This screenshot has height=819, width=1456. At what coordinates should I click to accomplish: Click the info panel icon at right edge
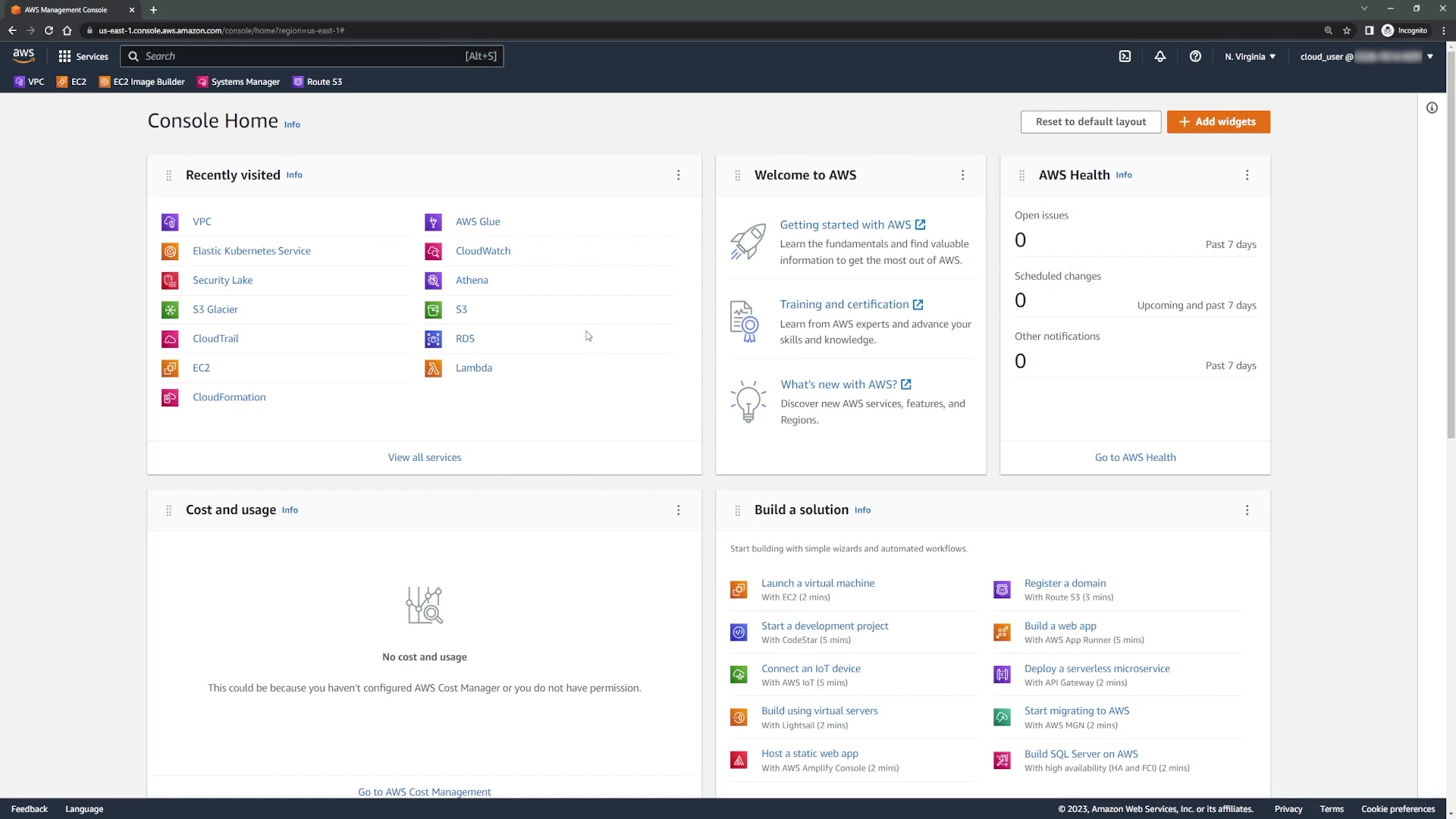tap(1432, 108)
